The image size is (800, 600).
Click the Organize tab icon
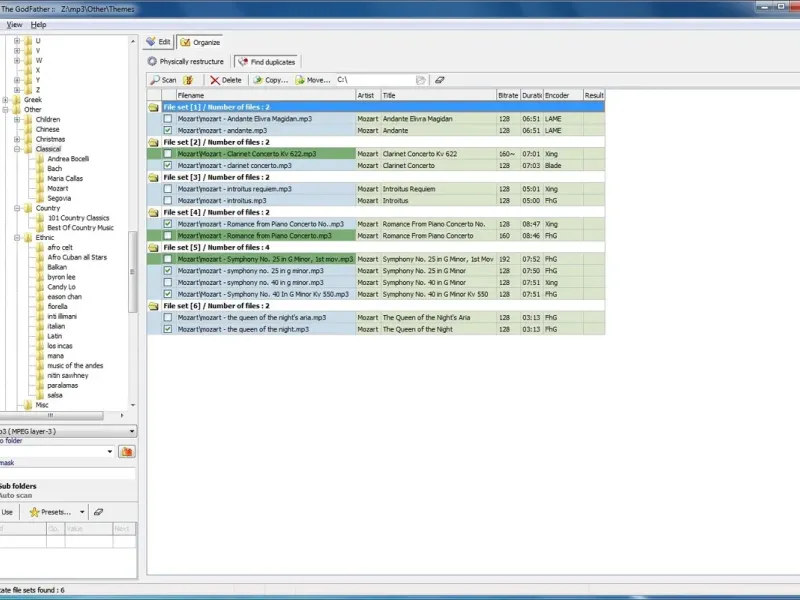click(x=185, y=42)
